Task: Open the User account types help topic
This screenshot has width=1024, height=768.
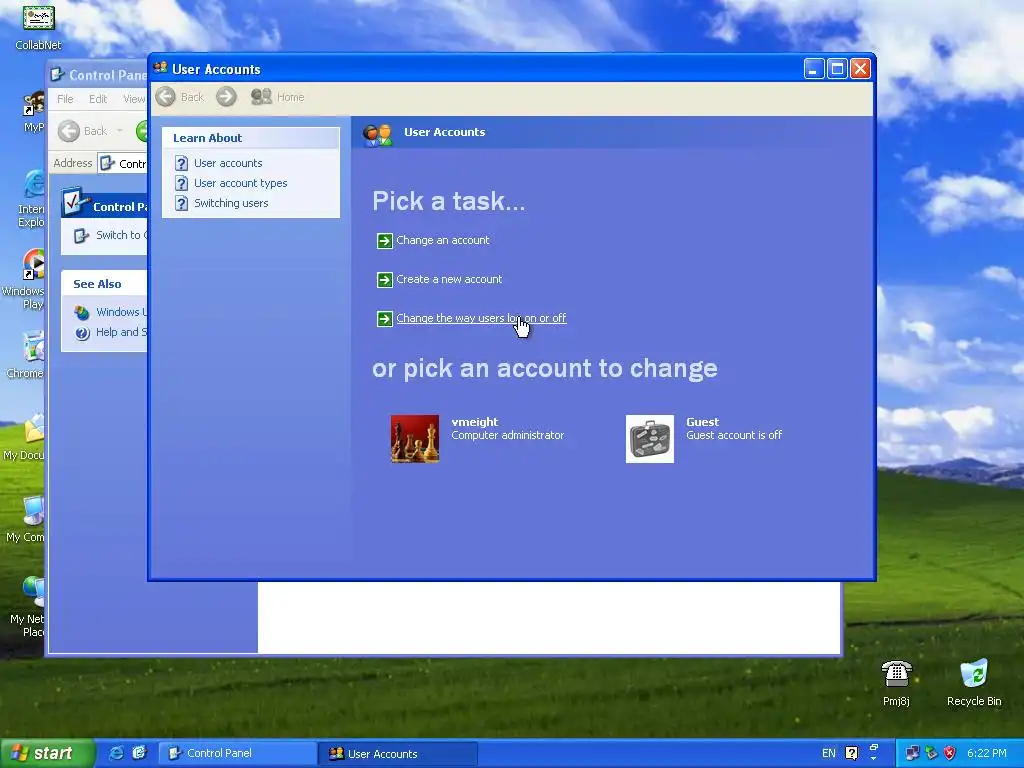Action: coord(240,183)
